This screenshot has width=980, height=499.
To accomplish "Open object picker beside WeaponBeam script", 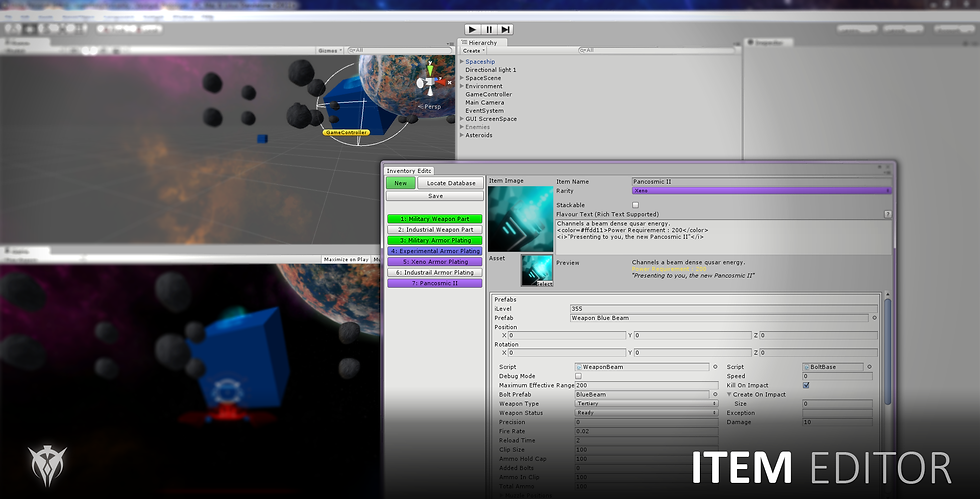I will (x=715, y=367).
